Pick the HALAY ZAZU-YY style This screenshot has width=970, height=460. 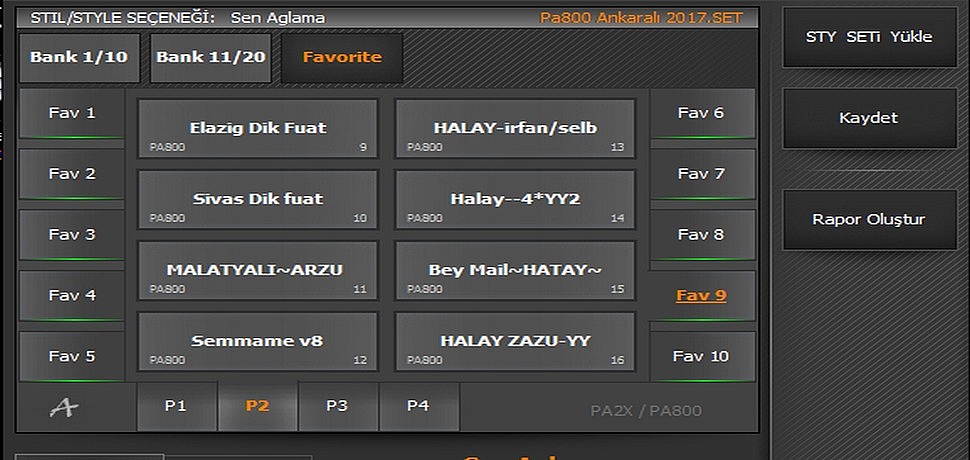[515, 341]
